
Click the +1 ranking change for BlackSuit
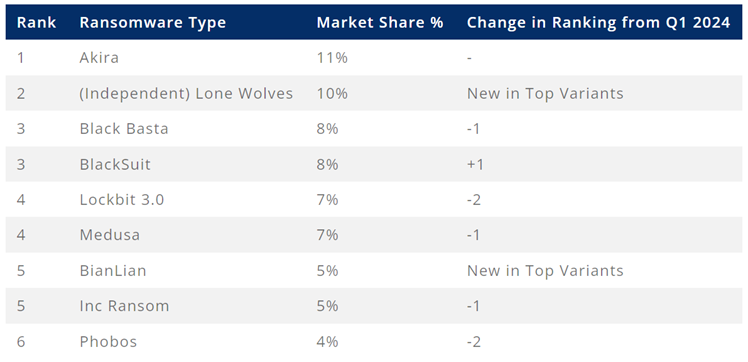475,165
